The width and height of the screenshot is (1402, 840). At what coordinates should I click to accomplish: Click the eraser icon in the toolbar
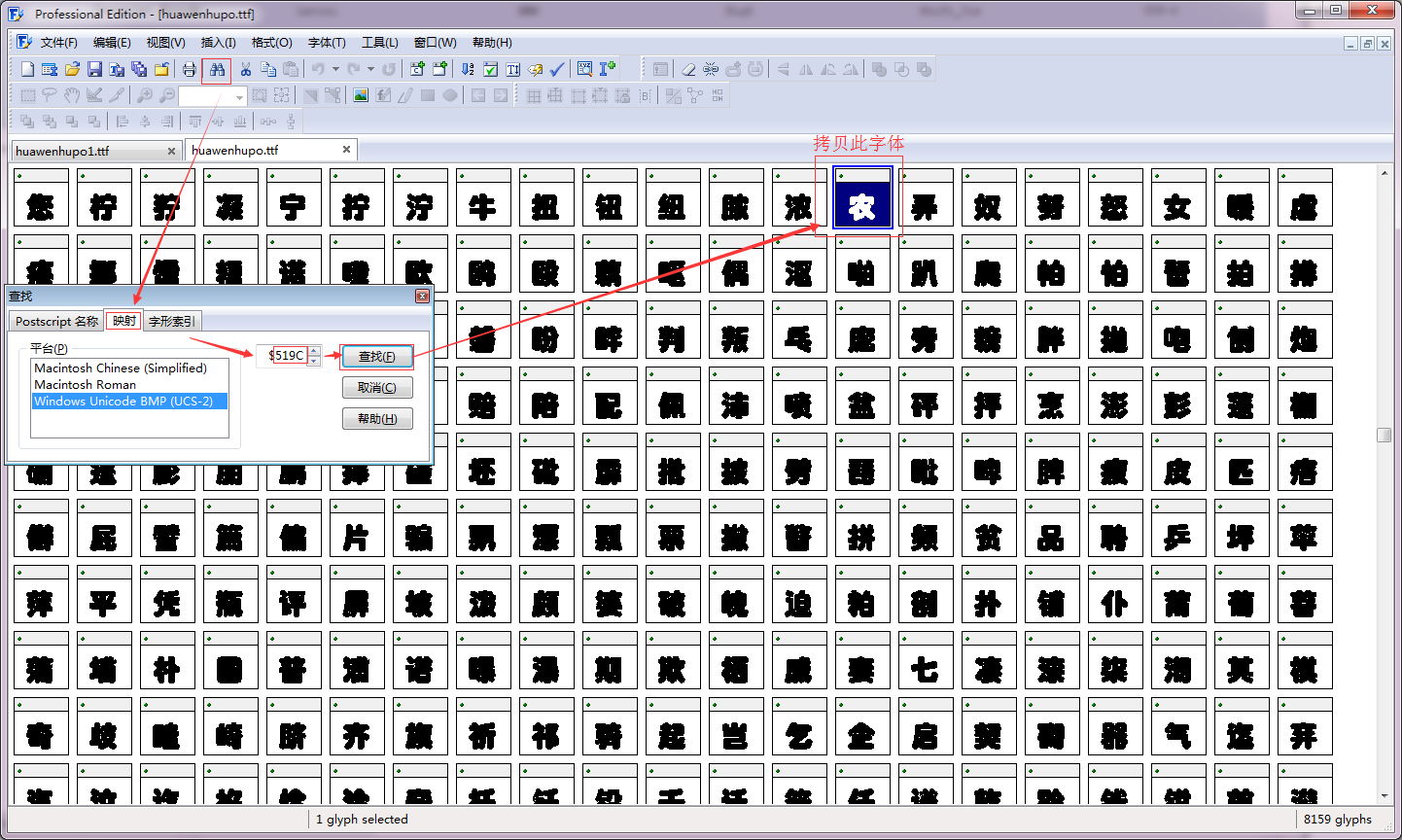[x=688, y=69]
